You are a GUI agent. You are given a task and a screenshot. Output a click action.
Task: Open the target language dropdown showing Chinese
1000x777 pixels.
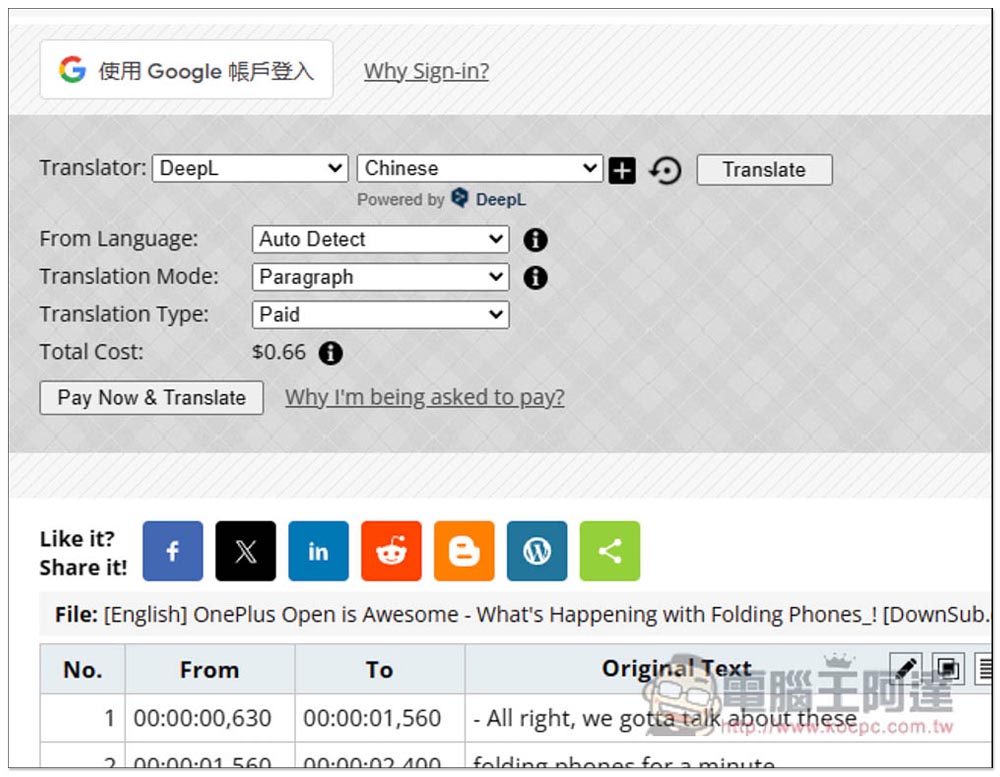pyautogui.click(x=480, y=168)
